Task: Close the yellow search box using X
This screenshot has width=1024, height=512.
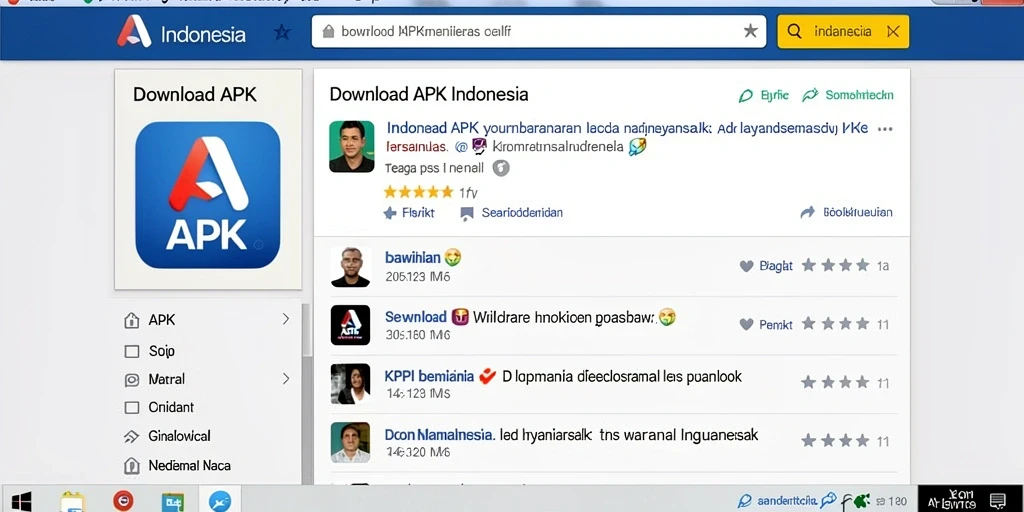Action: [x=893, y=31]
